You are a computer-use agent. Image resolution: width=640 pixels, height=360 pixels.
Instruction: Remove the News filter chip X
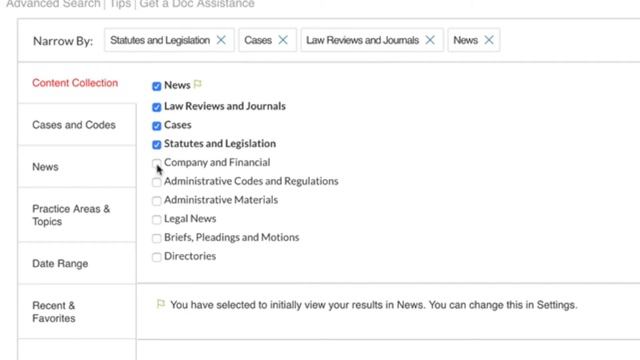[x=489, y=40]
